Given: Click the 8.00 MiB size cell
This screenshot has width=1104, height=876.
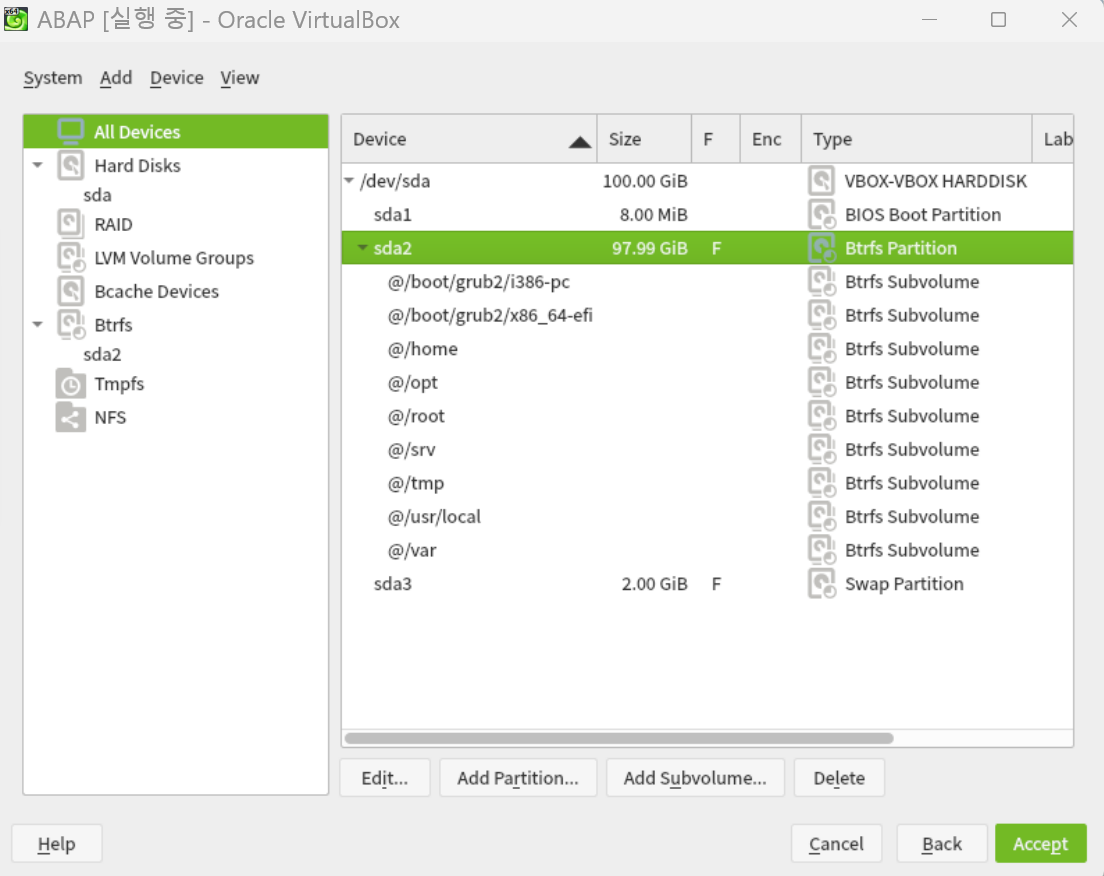Looking at the screenshot, I should point(653,214).
